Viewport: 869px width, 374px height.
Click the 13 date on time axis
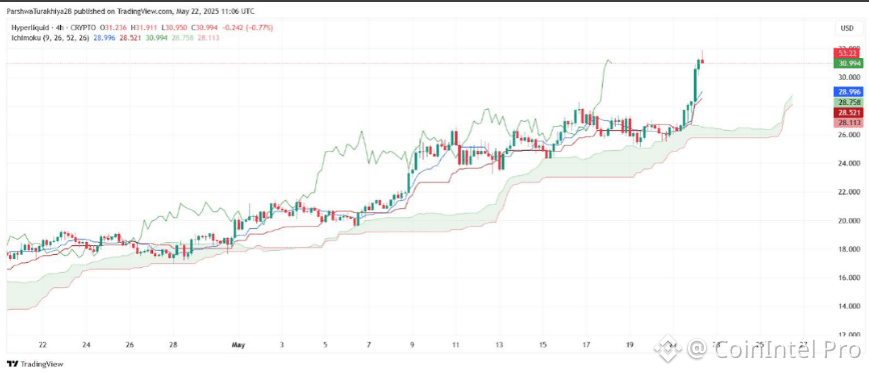point(499,345)
